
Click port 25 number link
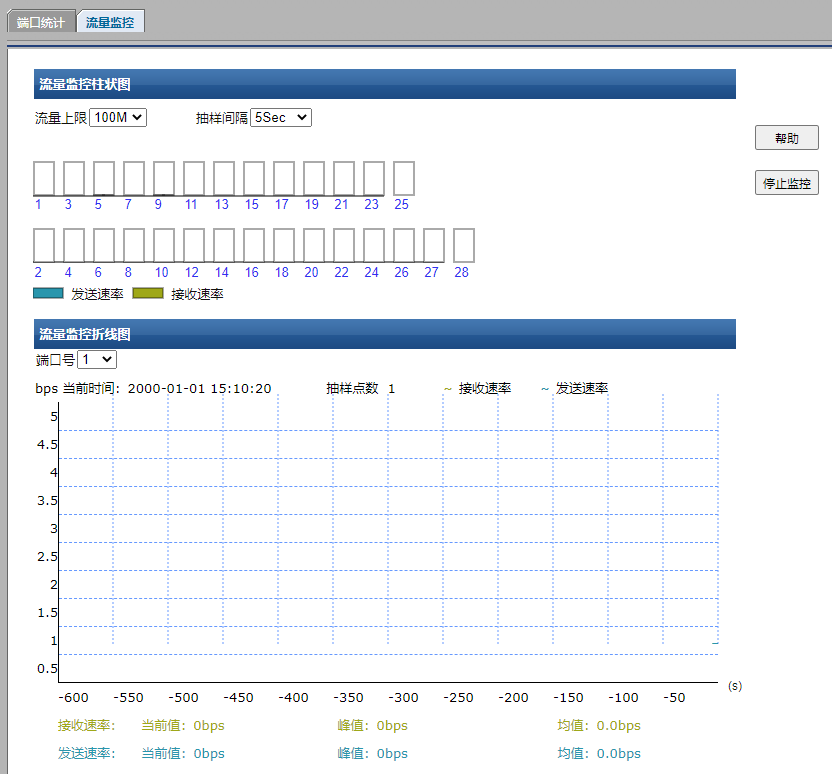[x=402, y=204]
